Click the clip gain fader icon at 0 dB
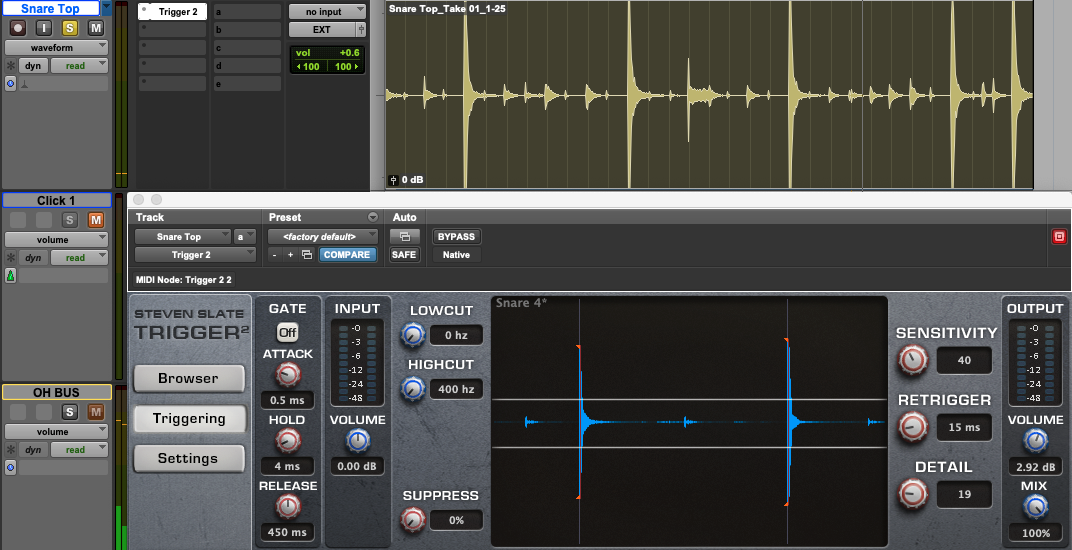 pyautogui.click(x=394, y=180)
